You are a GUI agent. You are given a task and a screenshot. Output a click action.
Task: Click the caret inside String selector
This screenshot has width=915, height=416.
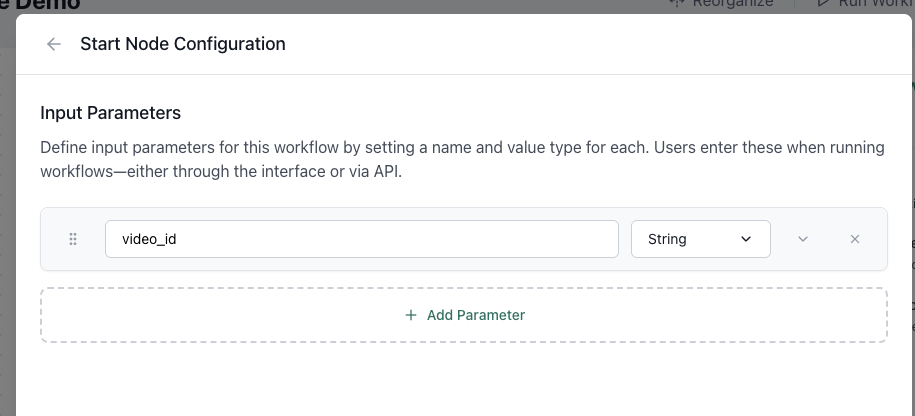click(x=746, y=239)
